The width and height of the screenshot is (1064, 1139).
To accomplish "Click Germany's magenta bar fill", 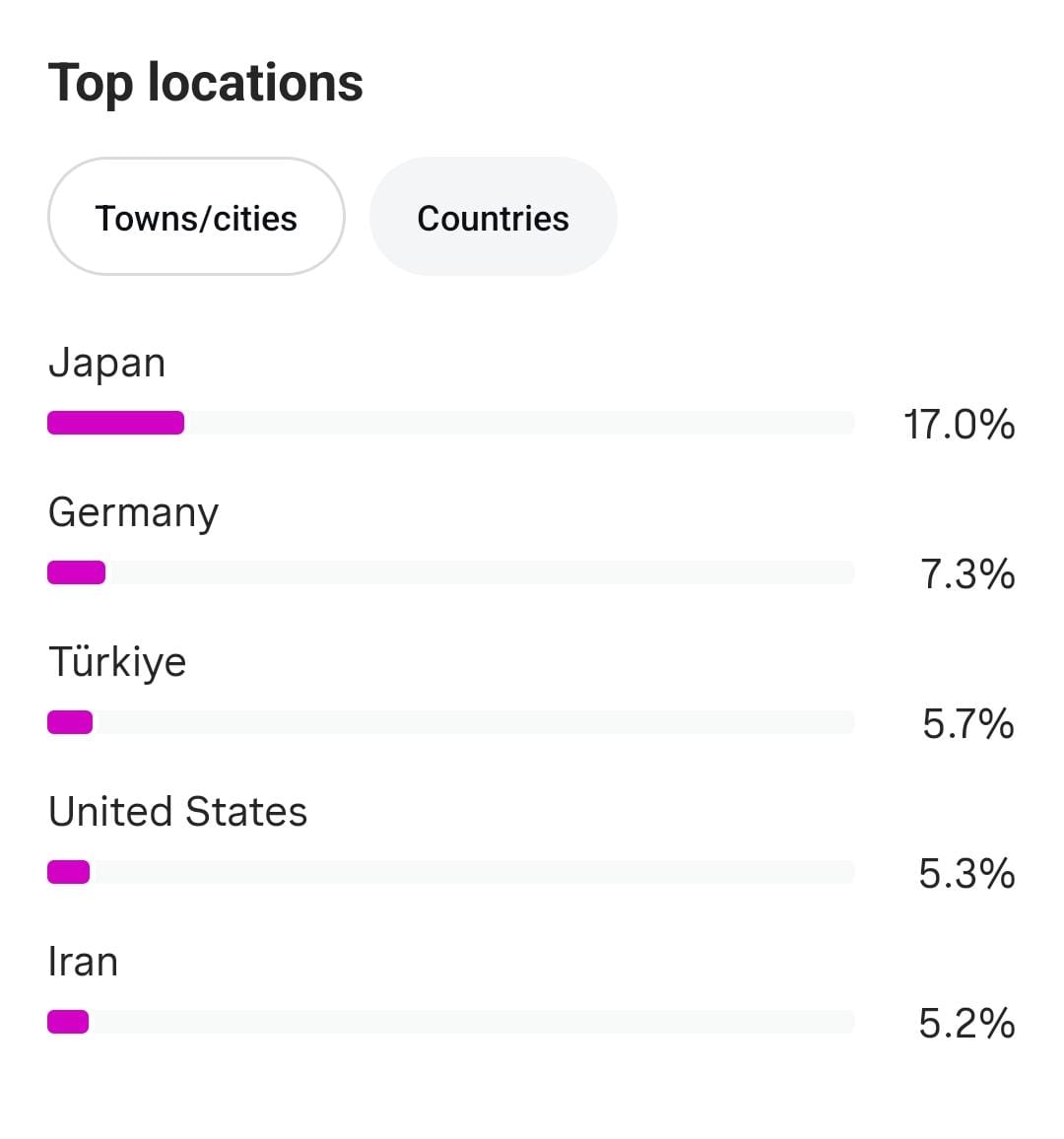I will point(76,572).
